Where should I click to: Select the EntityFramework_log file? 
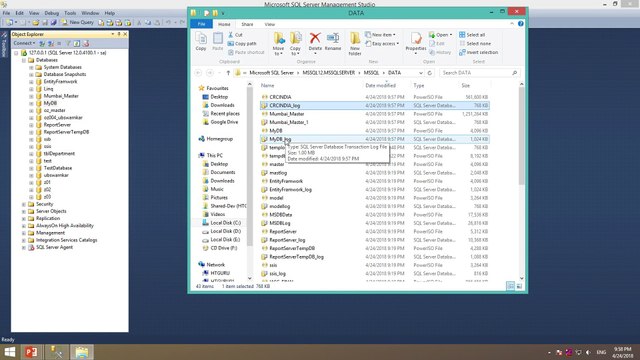tap(290, 189)
